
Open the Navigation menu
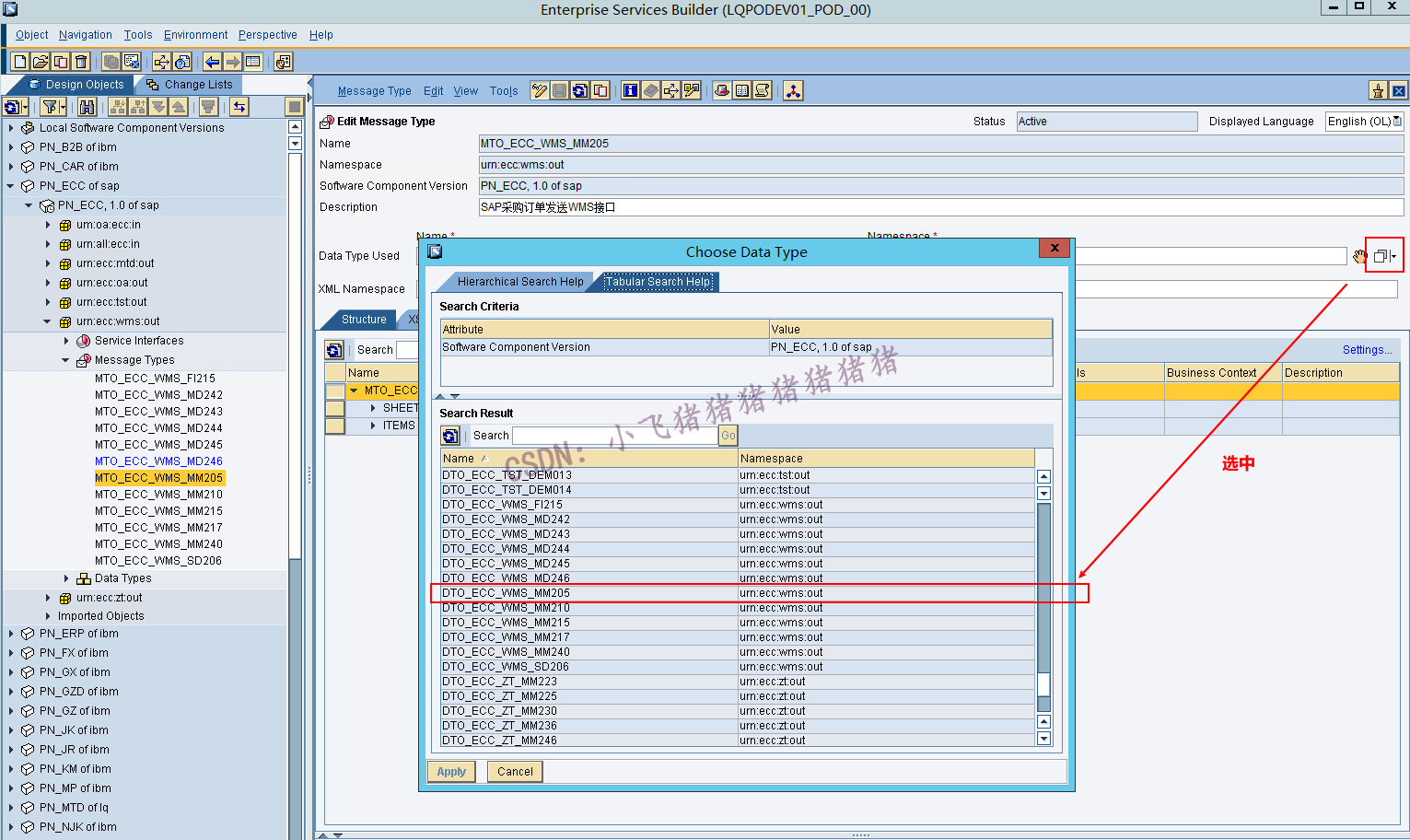[86, 35]
